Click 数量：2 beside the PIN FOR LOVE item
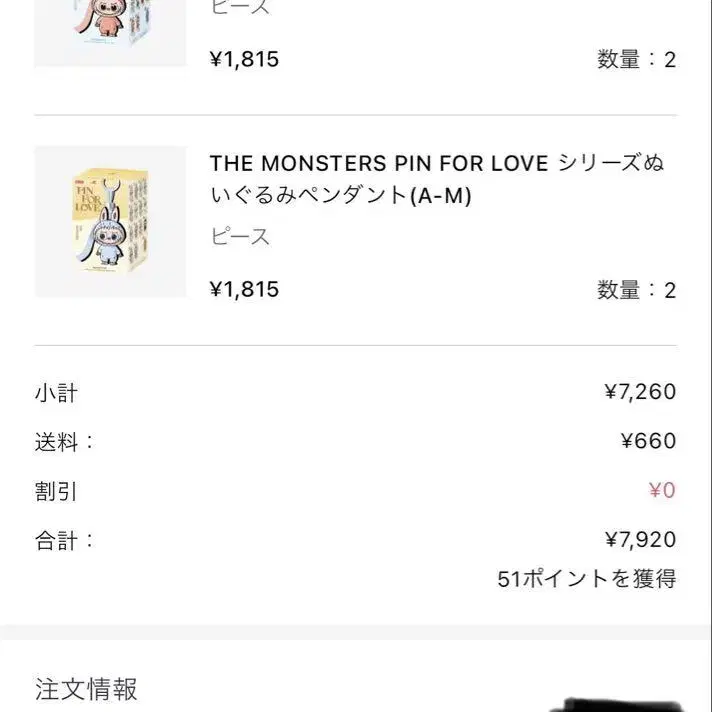 pos(636,290)
